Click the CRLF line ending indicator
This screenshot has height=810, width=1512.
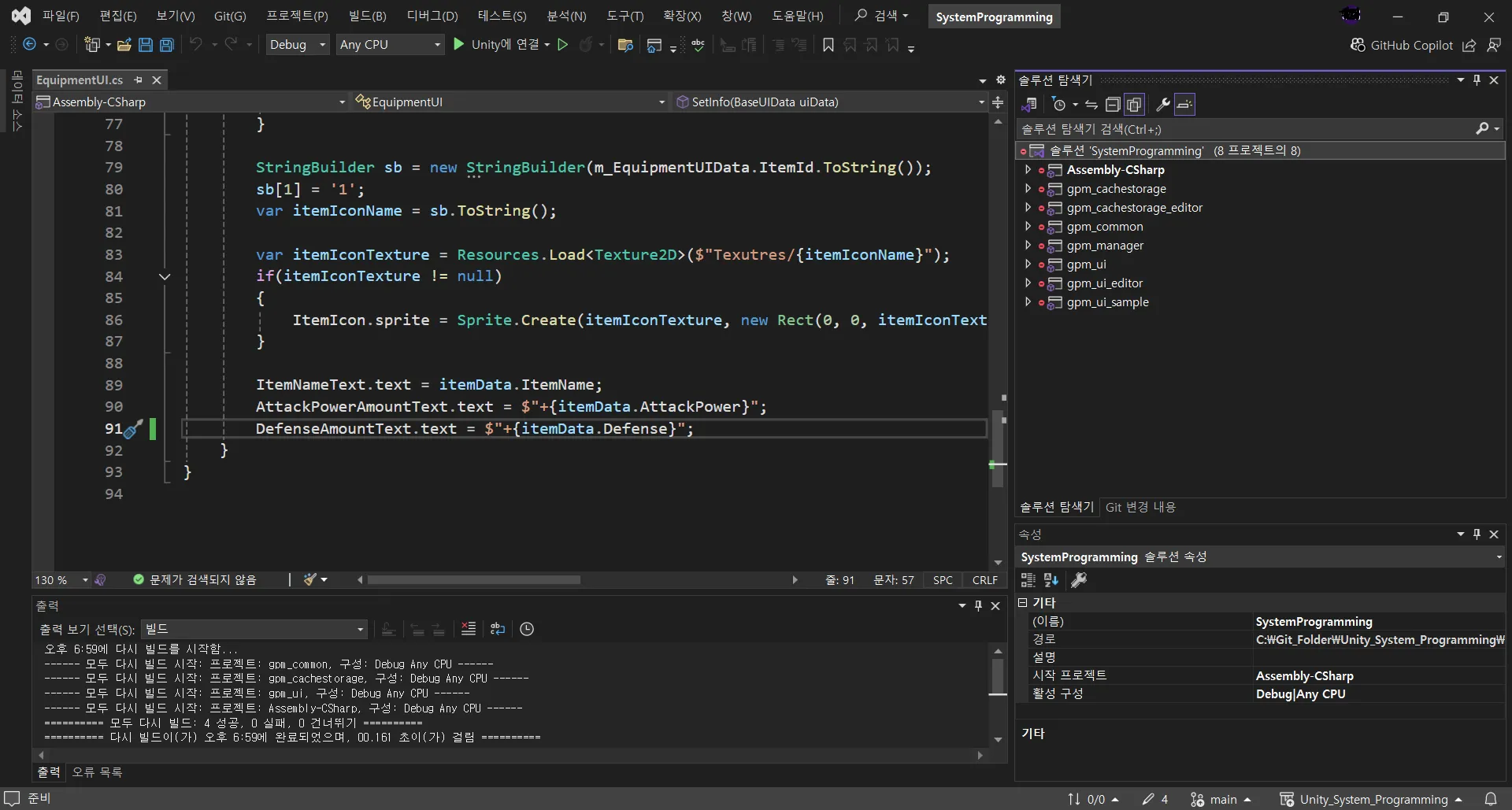(985, 580)
